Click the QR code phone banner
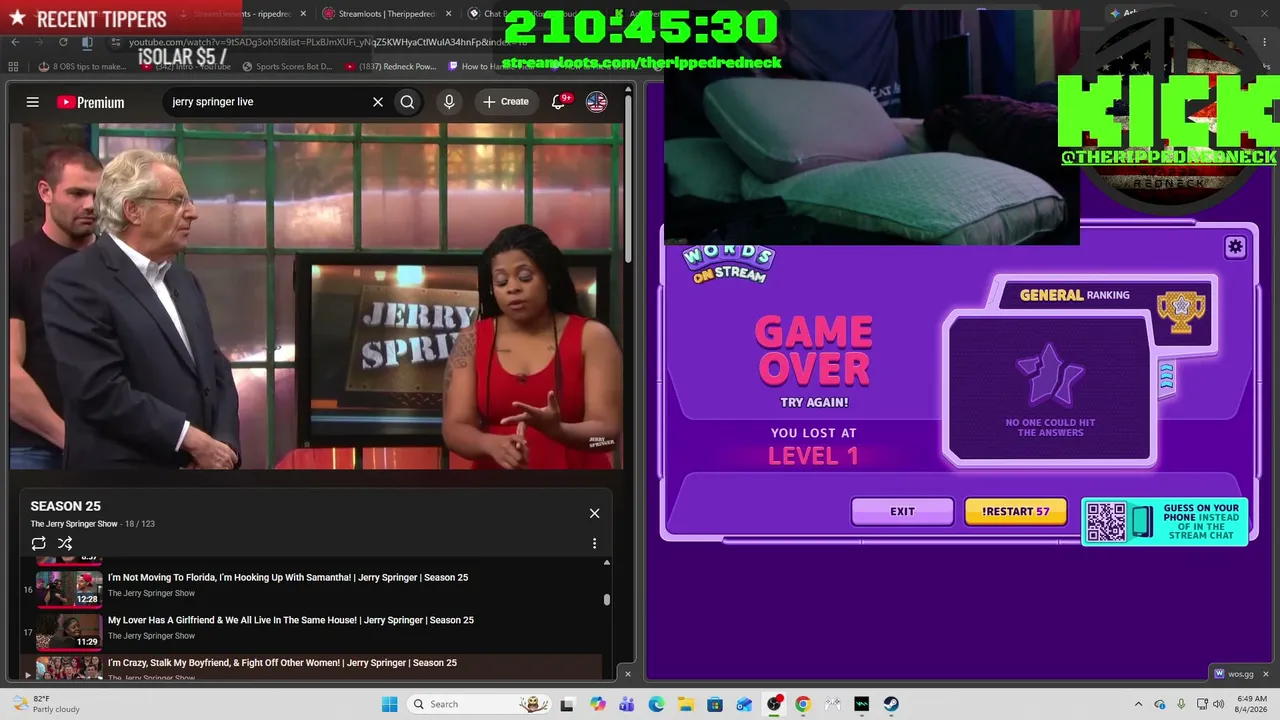The width and height of the screenshot is (1280, 720). tap(1165, 522)
